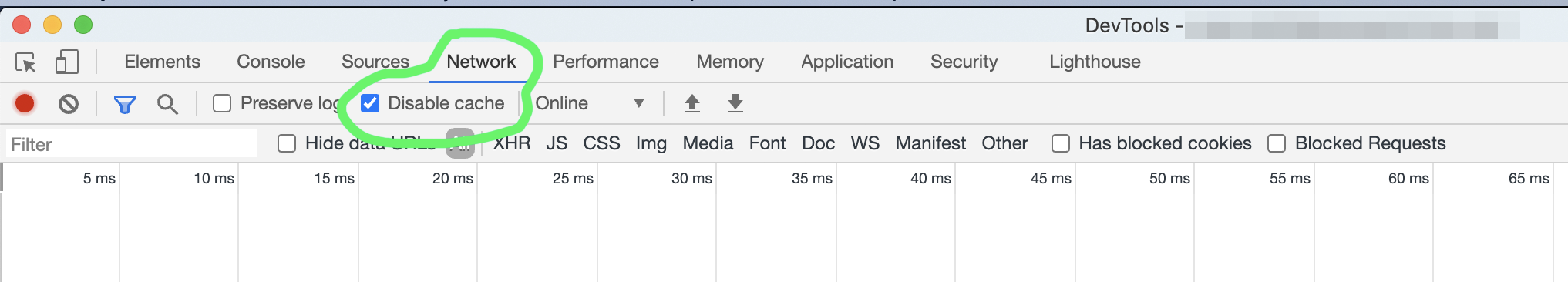Open the Lighthouse tab

pyautogui.click(x=1095, y=62)
